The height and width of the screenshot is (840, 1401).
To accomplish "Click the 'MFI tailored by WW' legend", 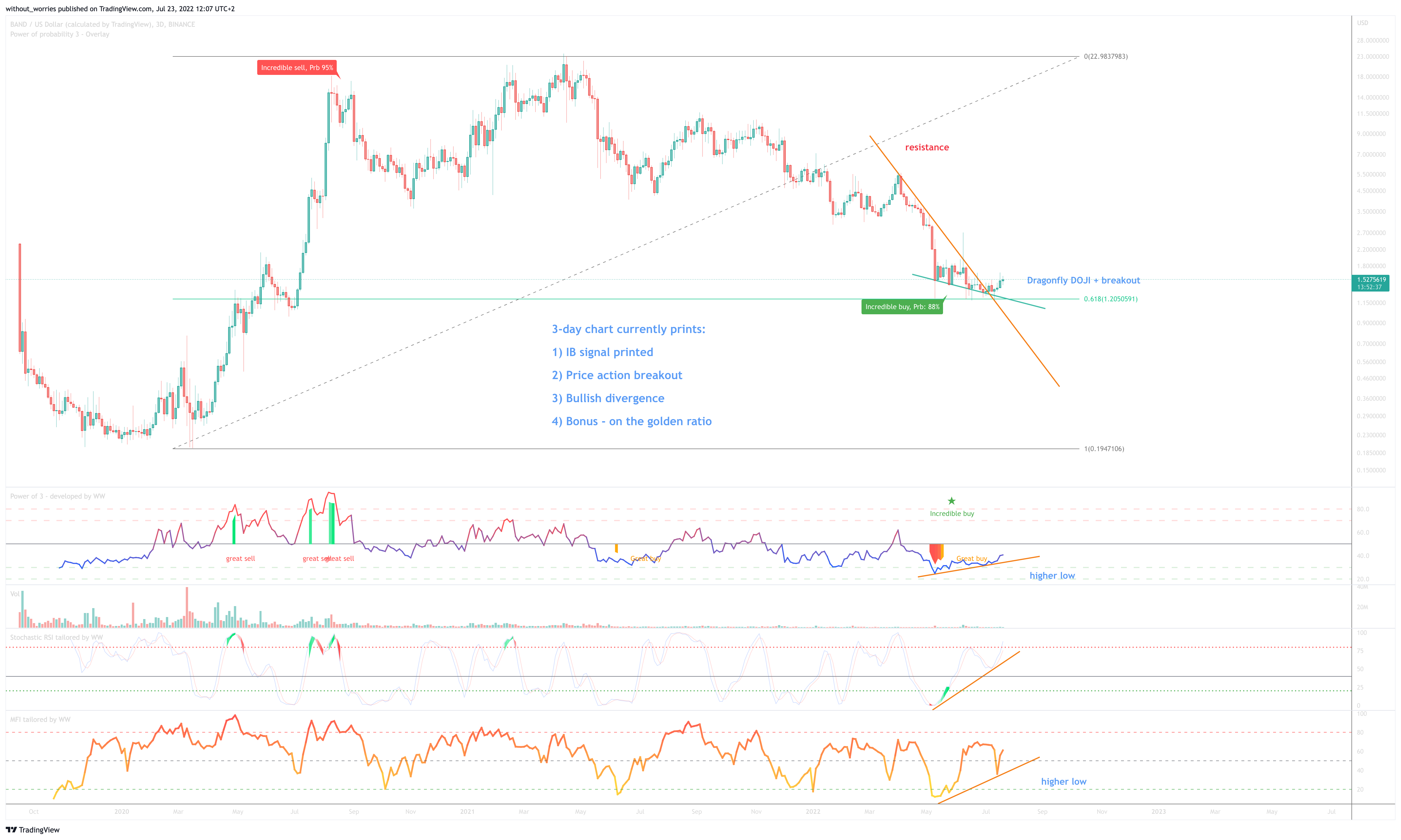I will coord(40,720).
